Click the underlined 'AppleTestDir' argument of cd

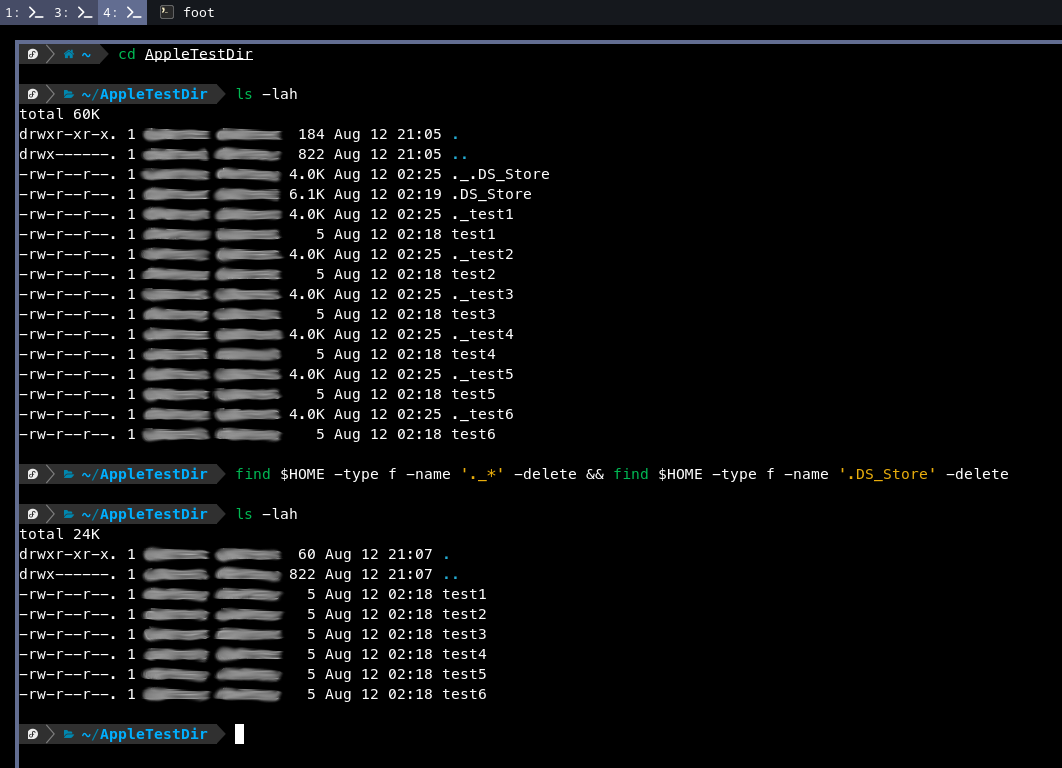click(x=198, y=54)
